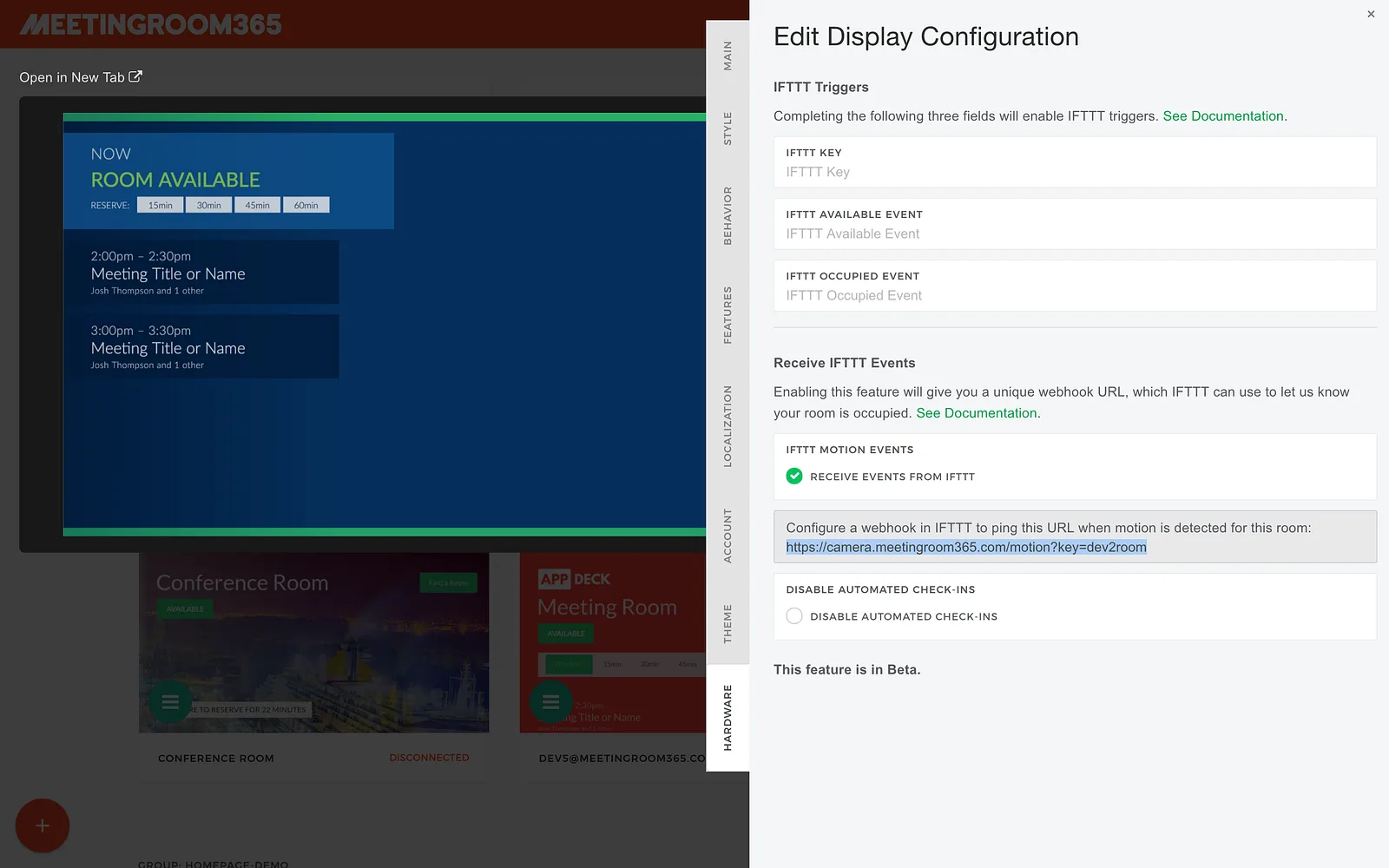Click the Conference Room display thumbnail
This screenshot has width=1389, height=868.
[x=313, y=643]
